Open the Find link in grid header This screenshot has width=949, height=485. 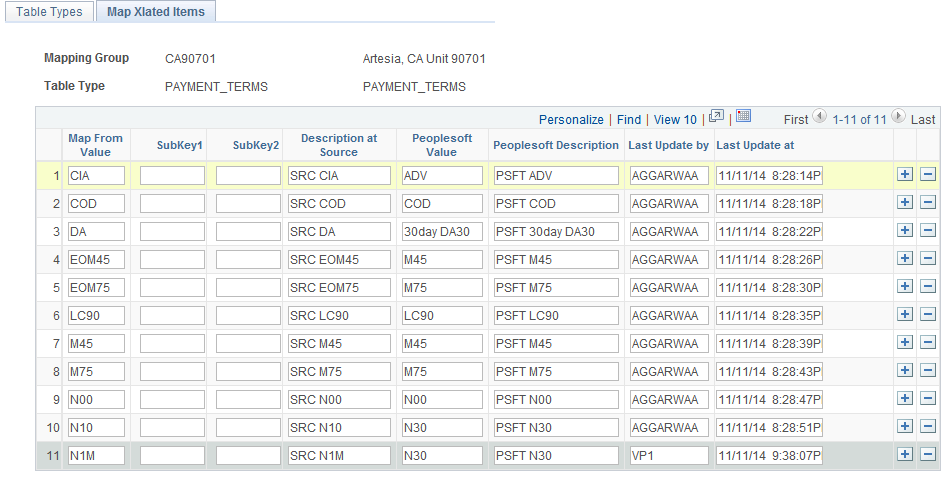click(629, 119)
